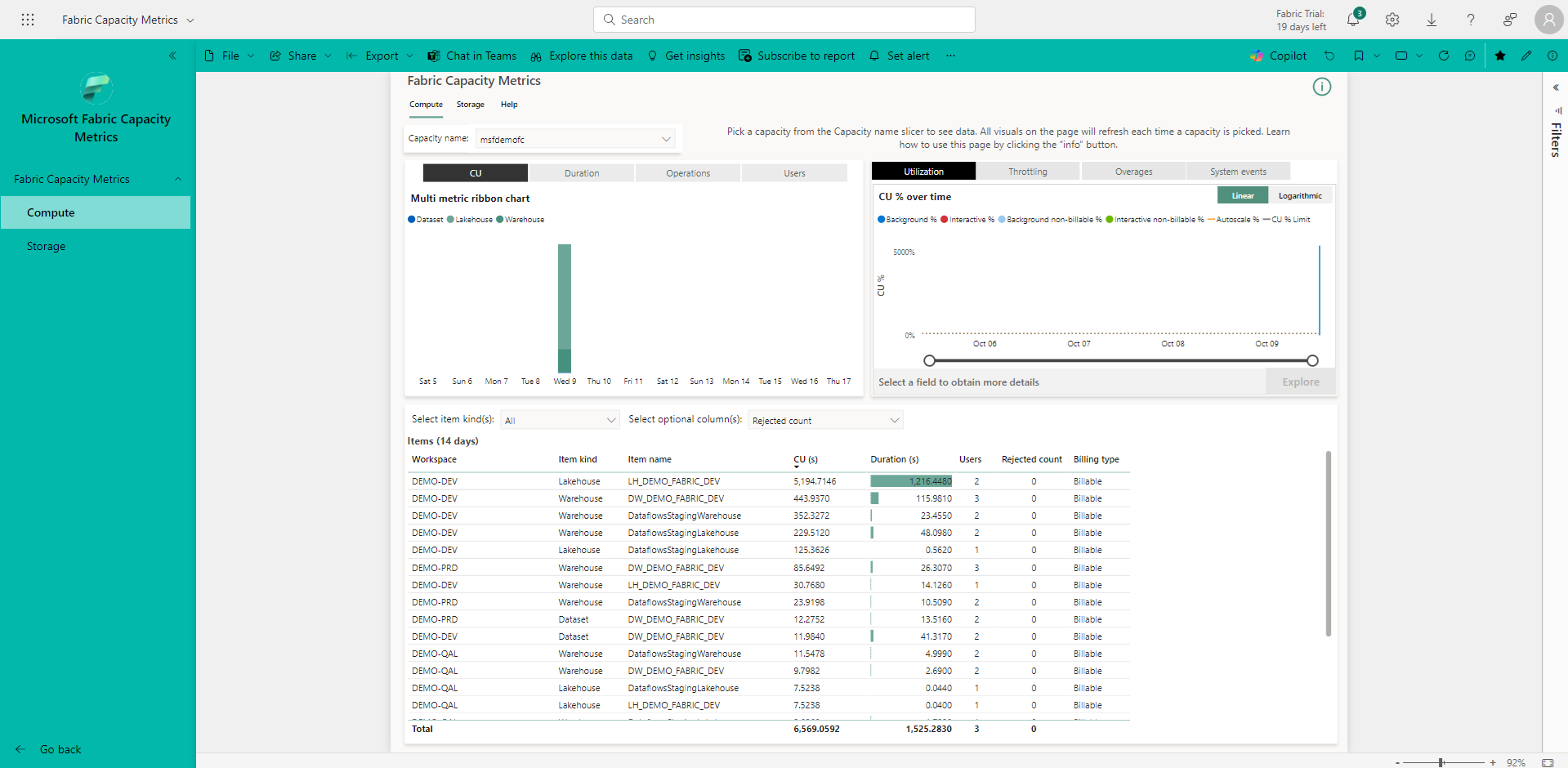Viewport: 1568px width, 768px height.
Task: Open notifications bell icon
Action: pyautogui.click(x=1353, y=20)
